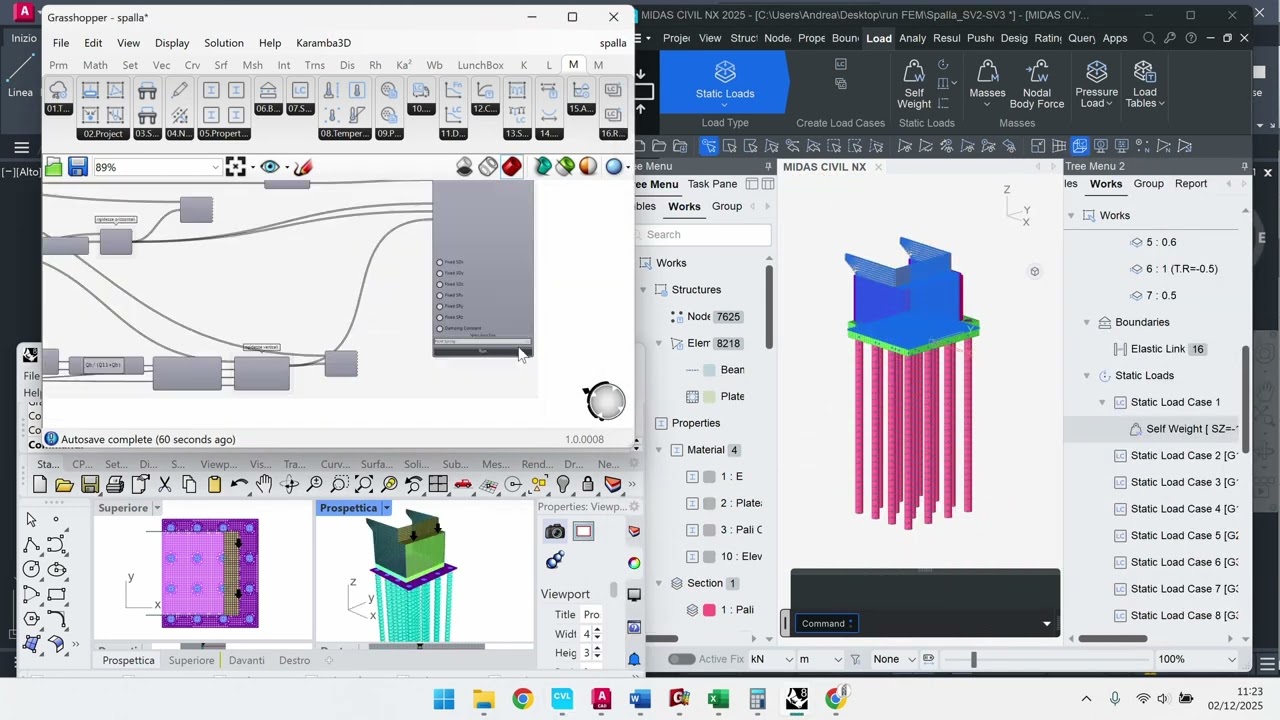
Task: Enable shaded preview red cylinder icon
Action: (x=512, y=167)
